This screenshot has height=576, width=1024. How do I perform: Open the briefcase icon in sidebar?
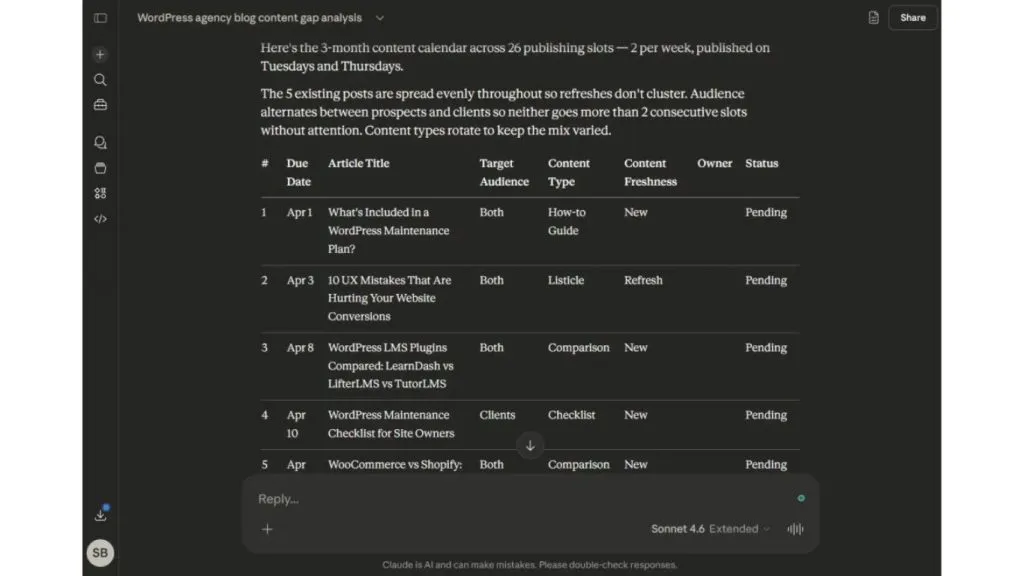coord(100,104)
